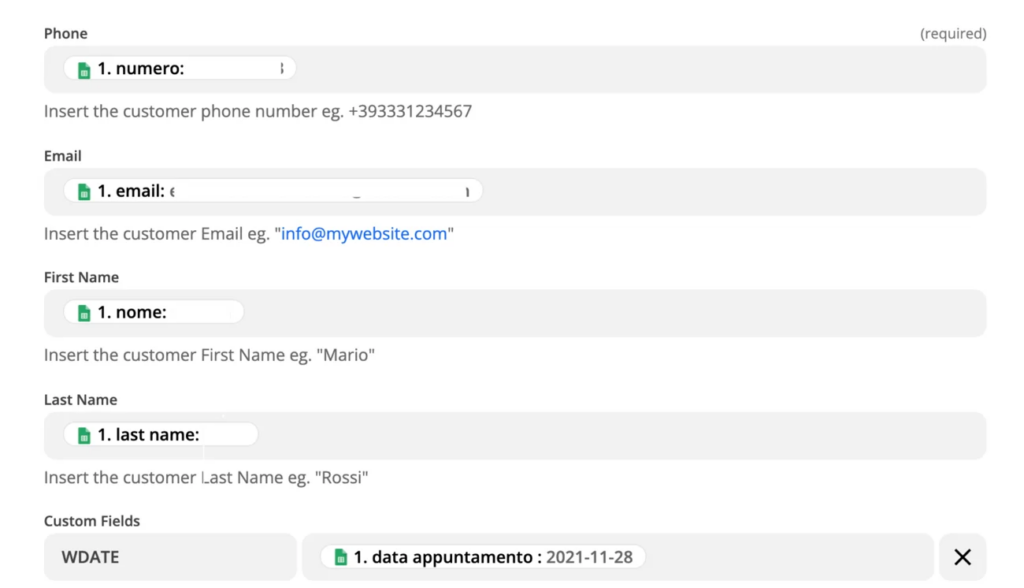
Task: Open the info@mywebsite.com link
Action: pos(364,234)
